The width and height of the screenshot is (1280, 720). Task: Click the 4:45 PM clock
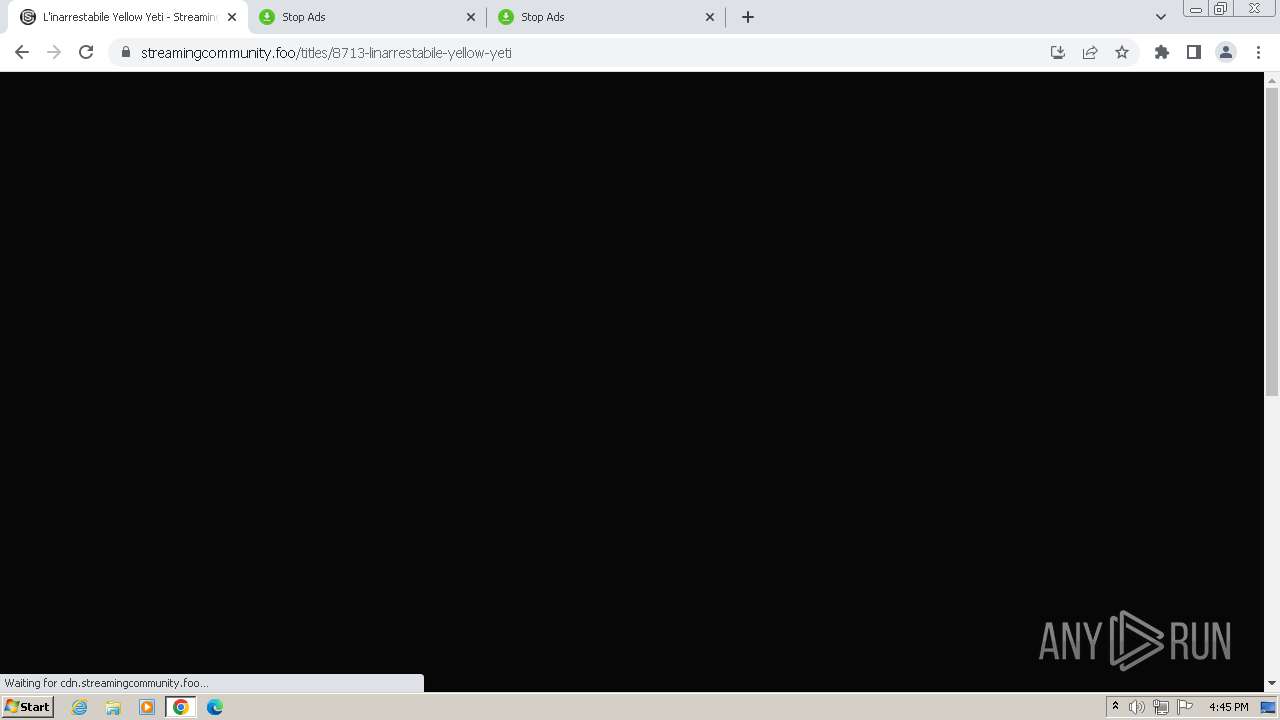(1228, 707)
